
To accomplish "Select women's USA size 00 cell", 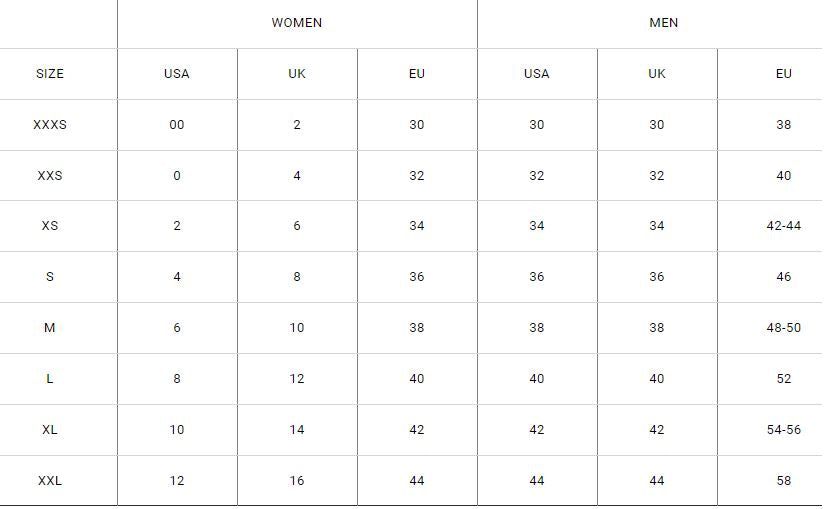I will pyautogui.click(x=177, y=125).
